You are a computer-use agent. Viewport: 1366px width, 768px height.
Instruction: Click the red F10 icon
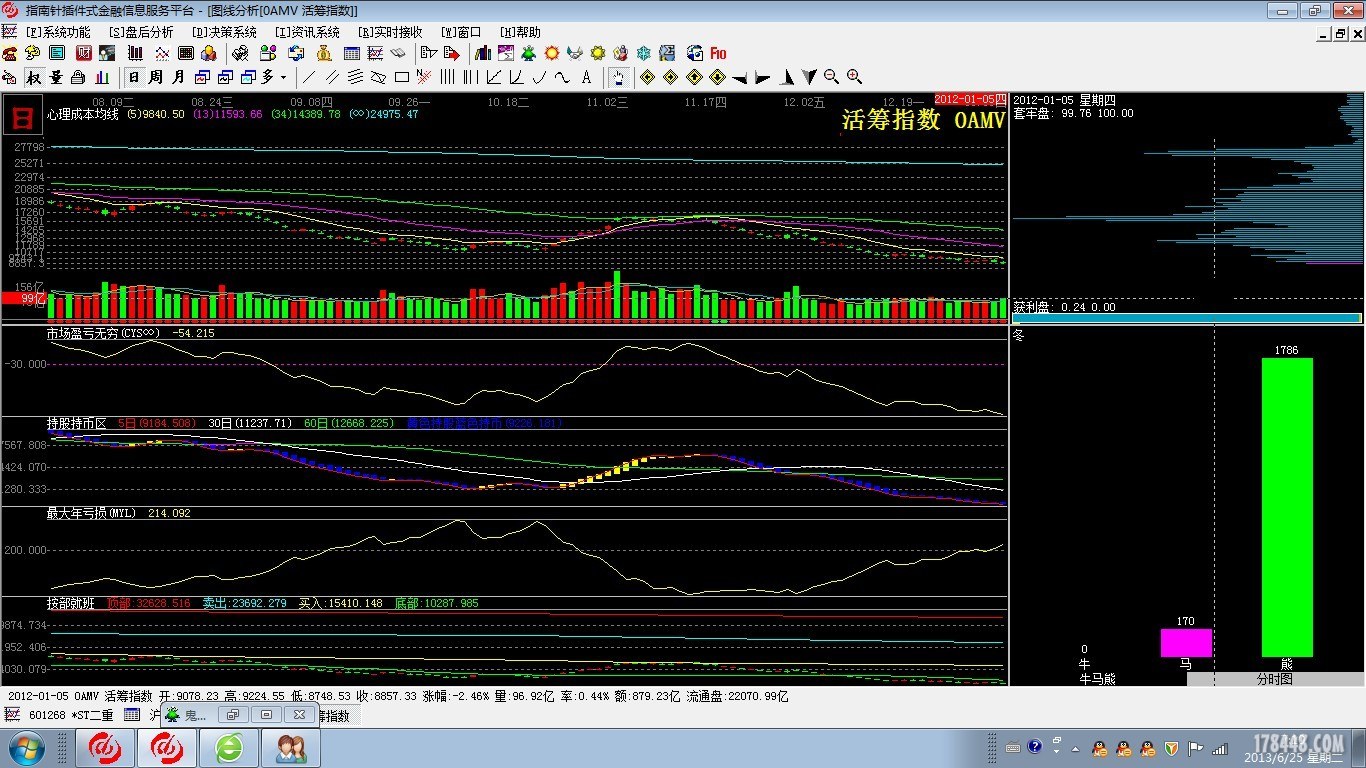coord(718,53)
